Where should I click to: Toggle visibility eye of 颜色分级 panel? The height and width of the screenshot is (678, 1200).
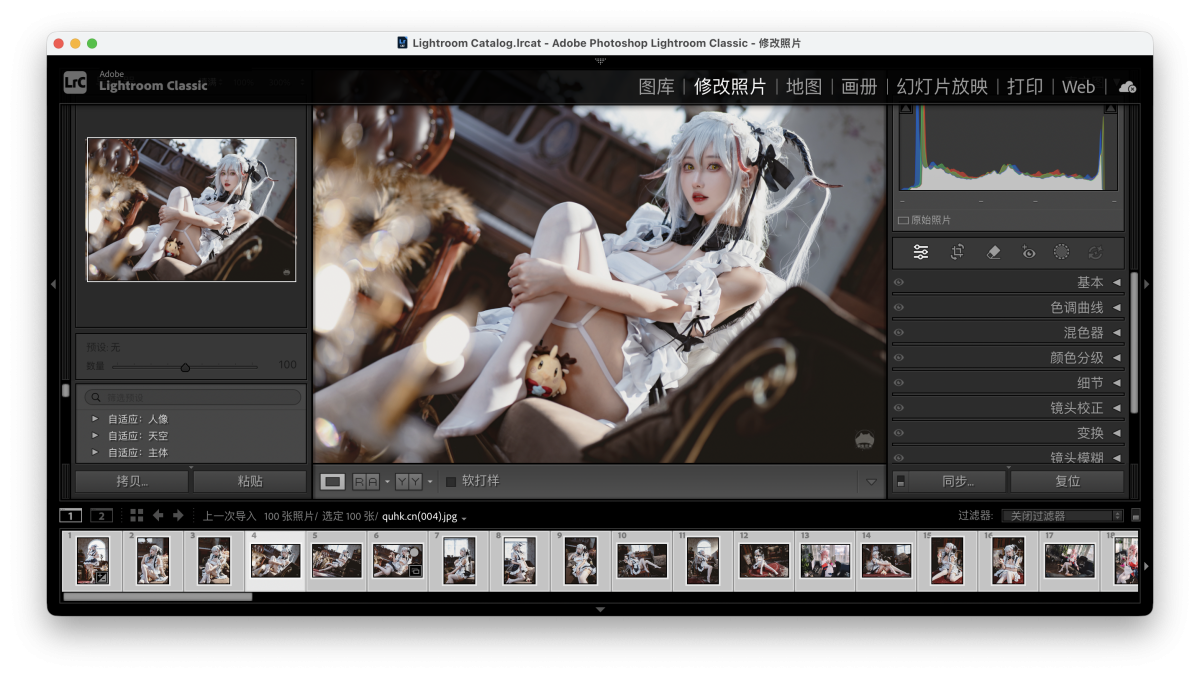899,358
